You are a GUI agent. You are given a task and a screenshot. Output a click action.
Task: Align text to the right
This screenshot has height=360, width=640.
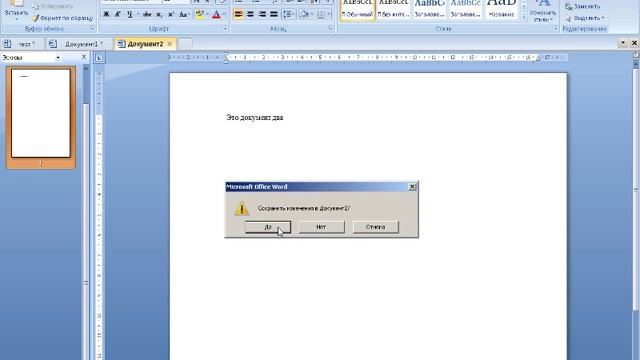point(262,14)
